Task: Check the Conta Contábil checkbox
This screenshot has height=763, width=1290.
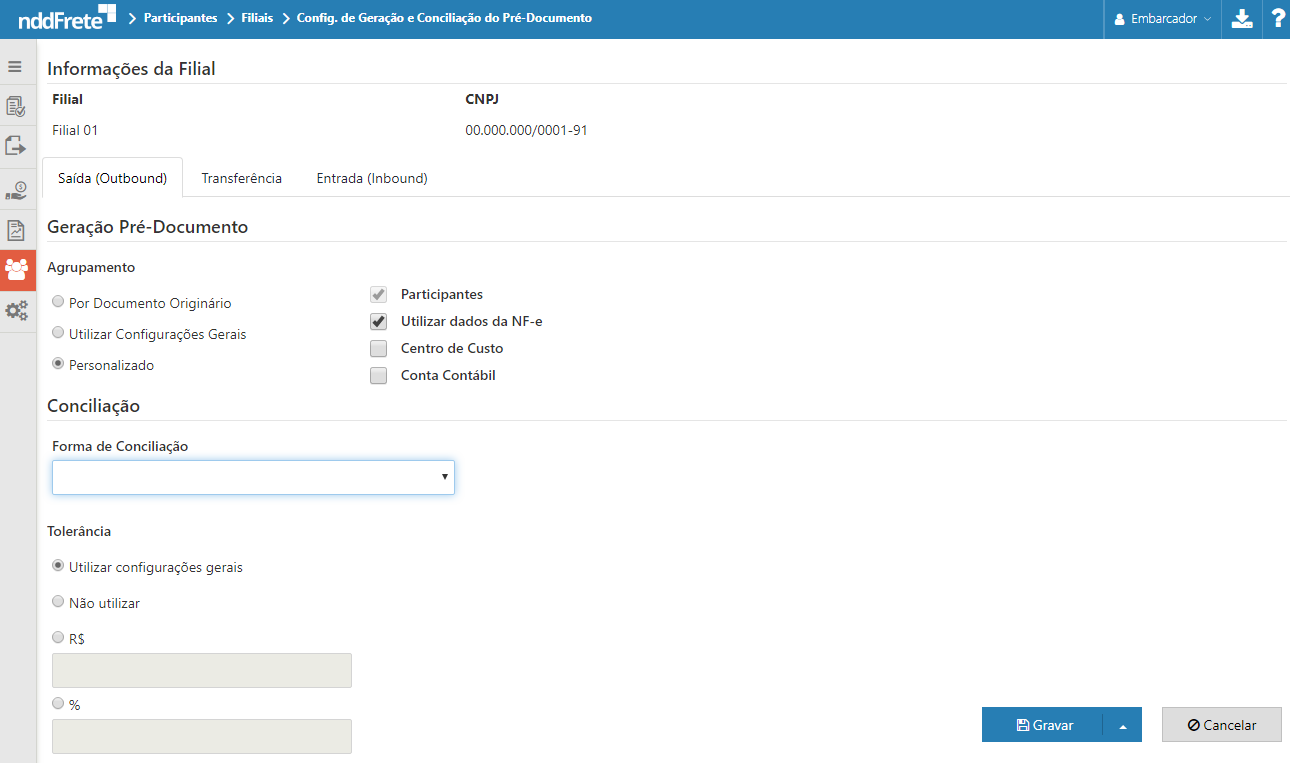Action: pyautogui.click(x=378, y=376)
